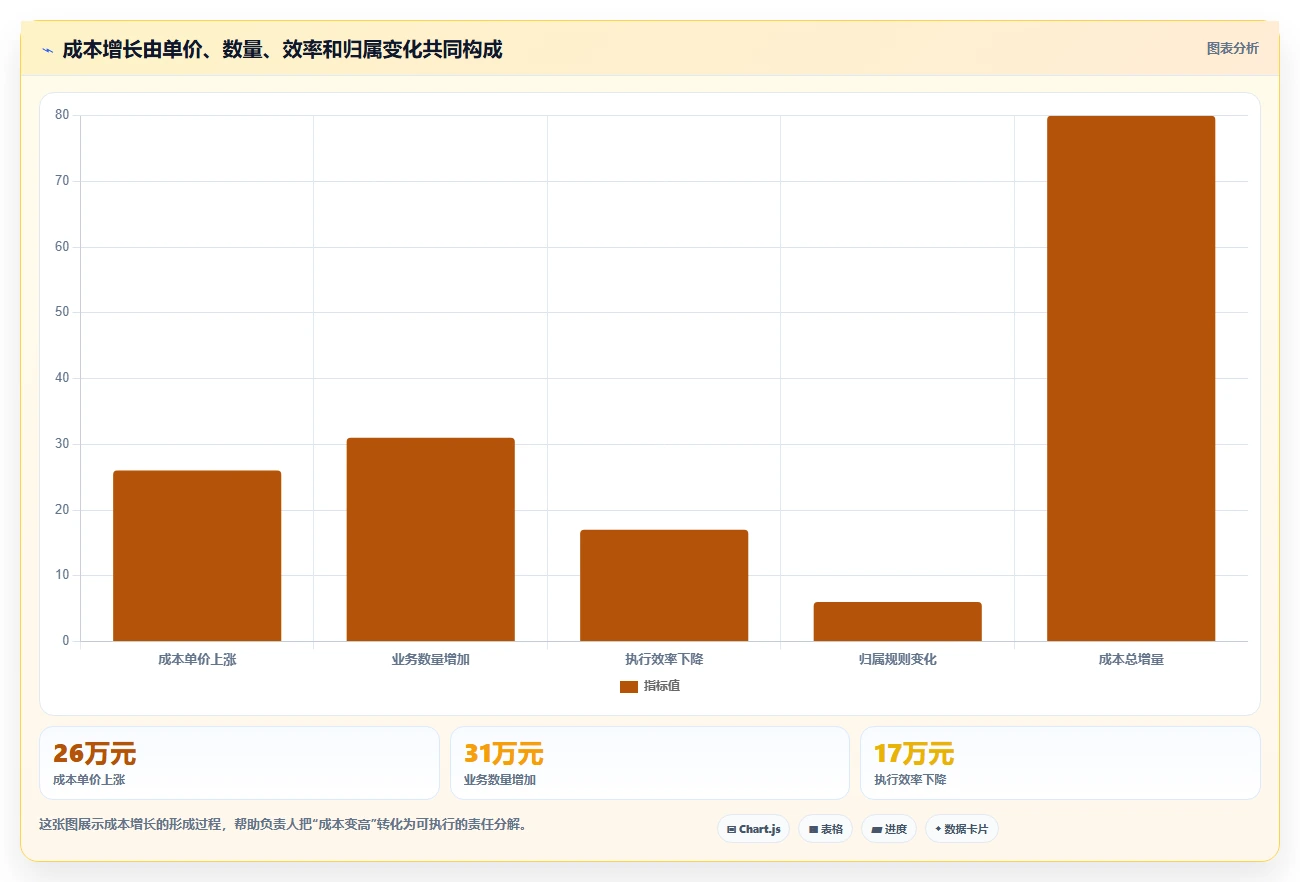Screen dimensions: 1300x882
Task: Click the chart title 成本增长由单价、数量 heading
Action: (282, 50)
